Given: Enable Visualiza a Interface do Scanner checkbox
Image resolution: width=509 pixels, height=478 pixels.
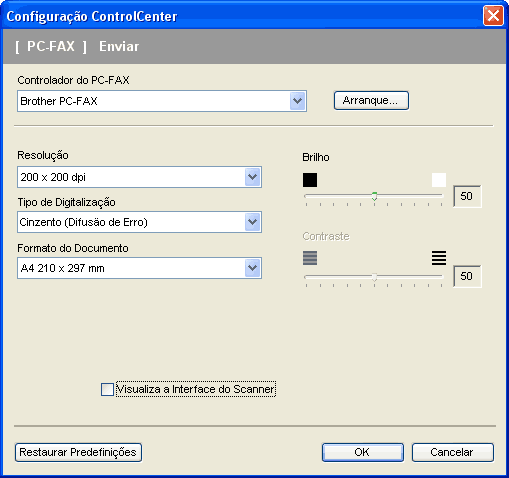Looking at the screenshot, I should tap(107, 389).
